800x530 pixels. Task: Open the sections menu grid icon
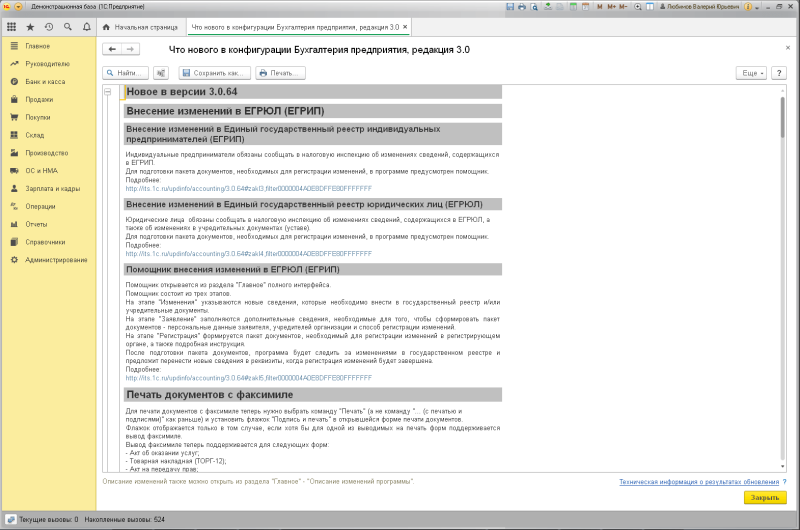[x=11, y=27]
